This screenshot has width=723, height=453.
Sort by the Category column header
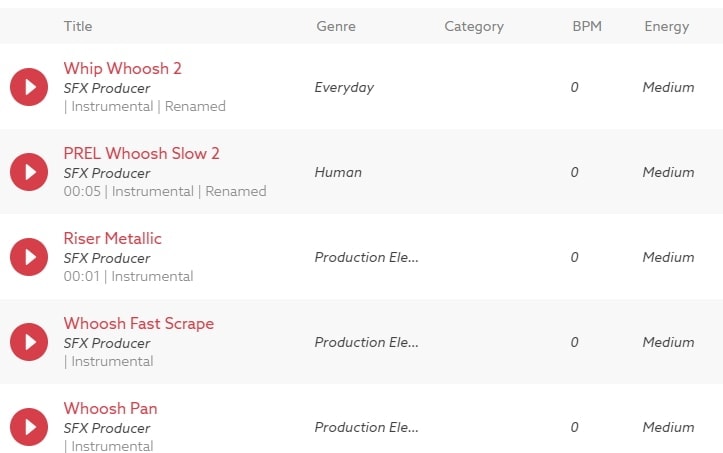tap(474, 26)
